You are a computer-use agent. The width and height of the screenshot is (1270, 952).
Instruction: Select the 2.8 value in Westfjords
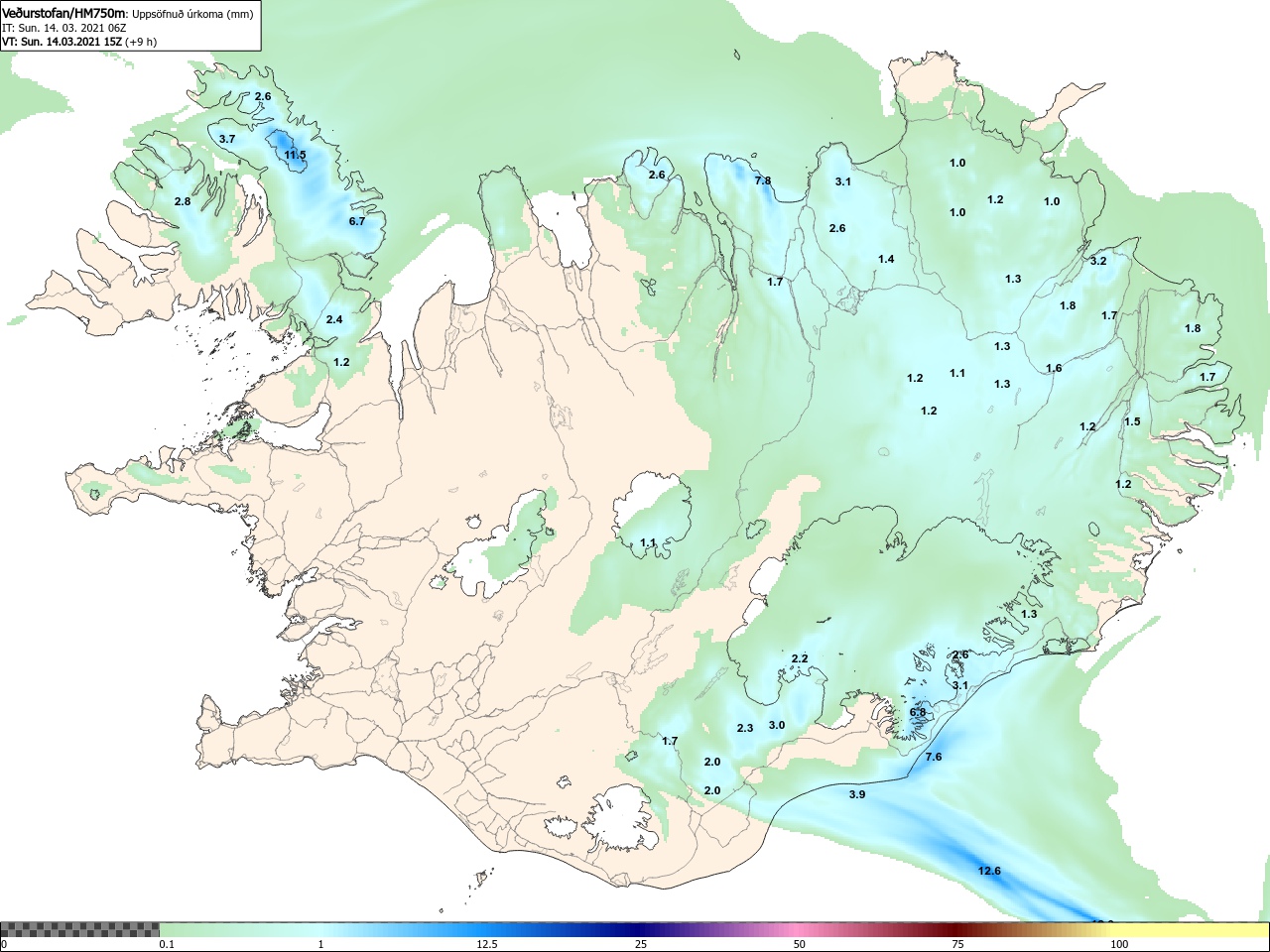(183, 201)
